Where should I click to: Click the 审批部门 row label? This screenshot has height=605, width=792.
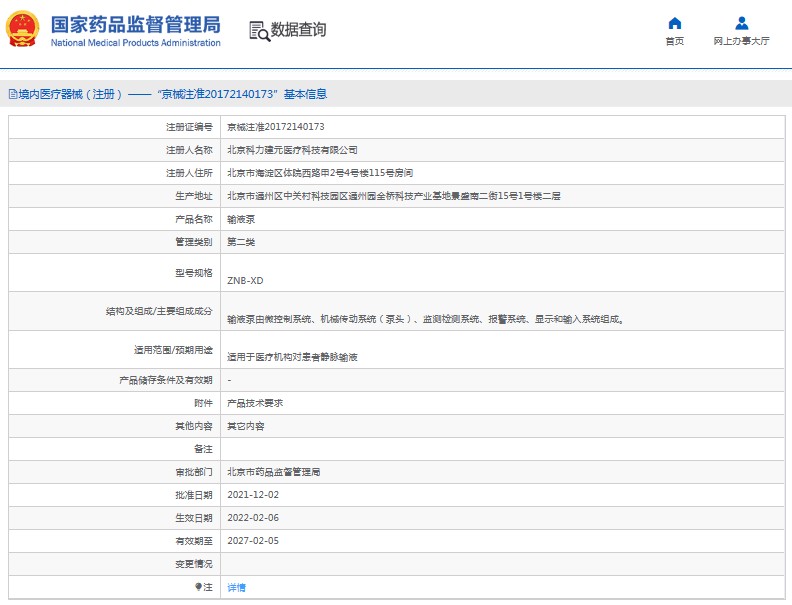click(x=194, y=472)
